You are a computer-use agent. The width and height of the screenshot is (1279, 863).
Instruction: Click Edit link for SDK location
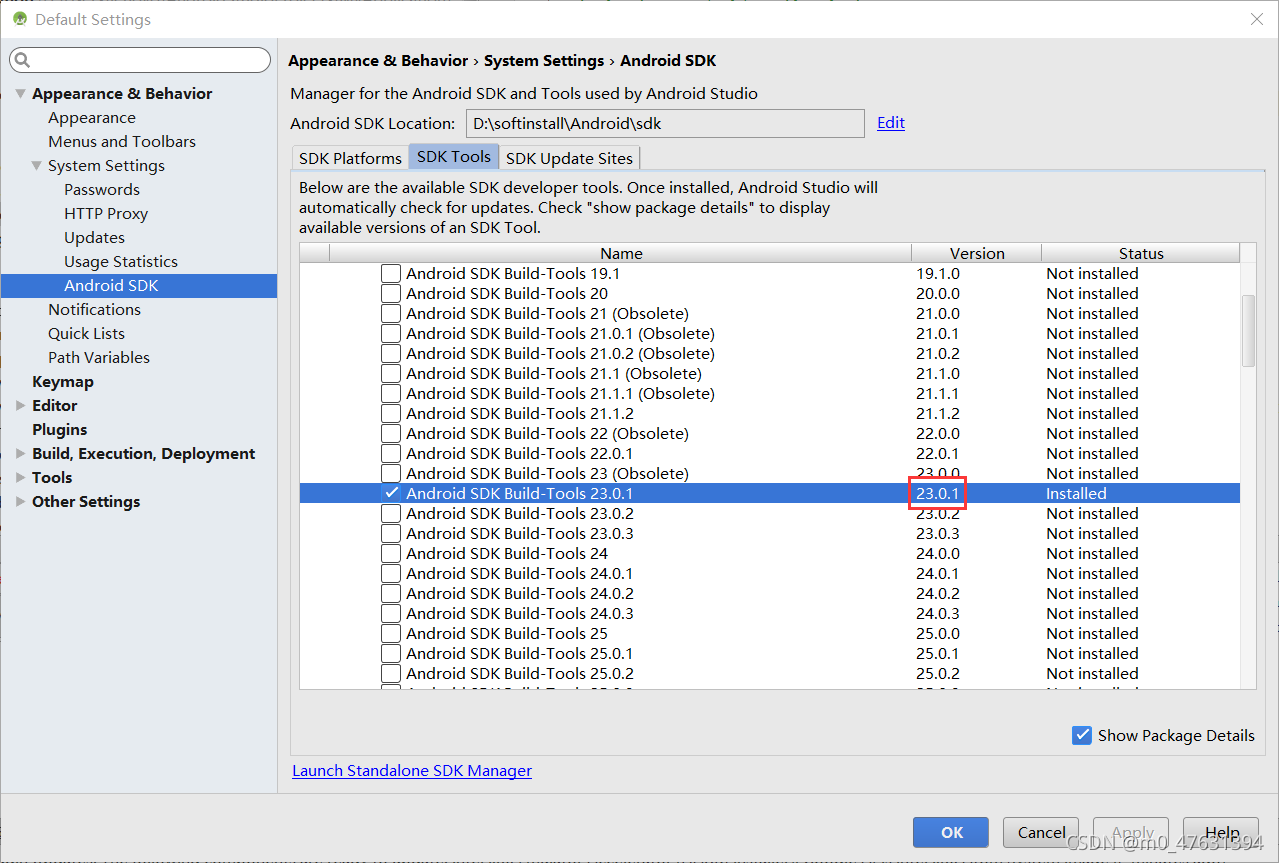(x=891, y=123)
